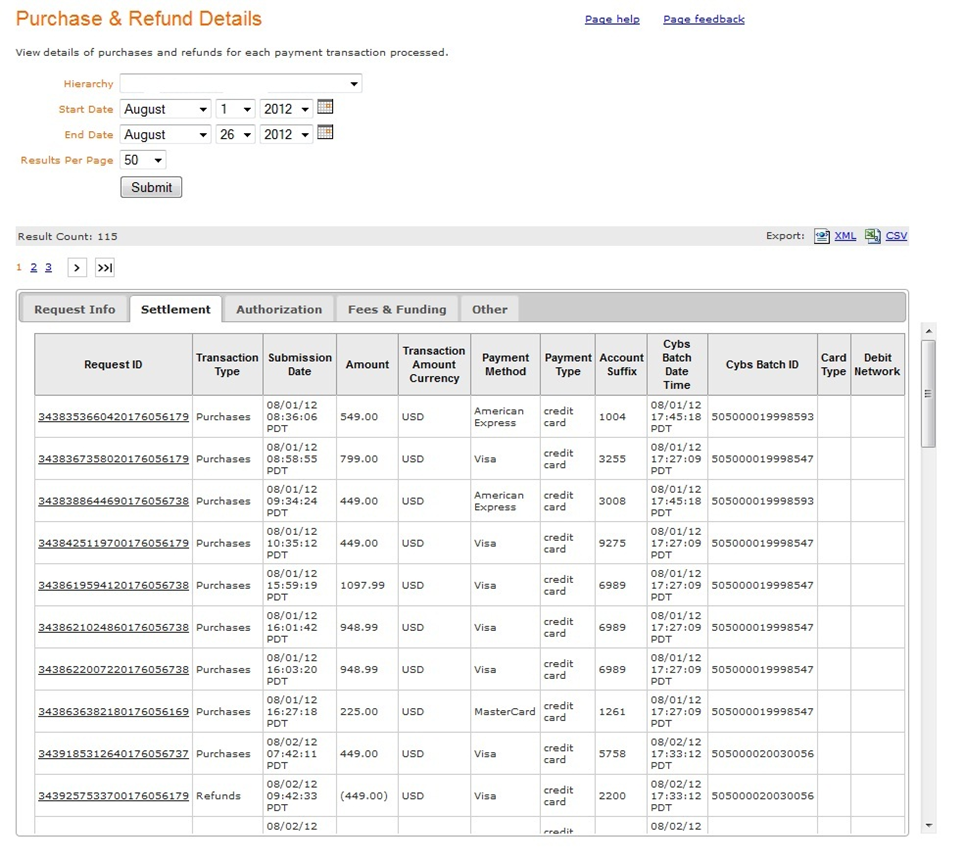This screenshot has width=966, height=862.
Task: Select account suffix 5758 cell
Action: coord(622,754)
